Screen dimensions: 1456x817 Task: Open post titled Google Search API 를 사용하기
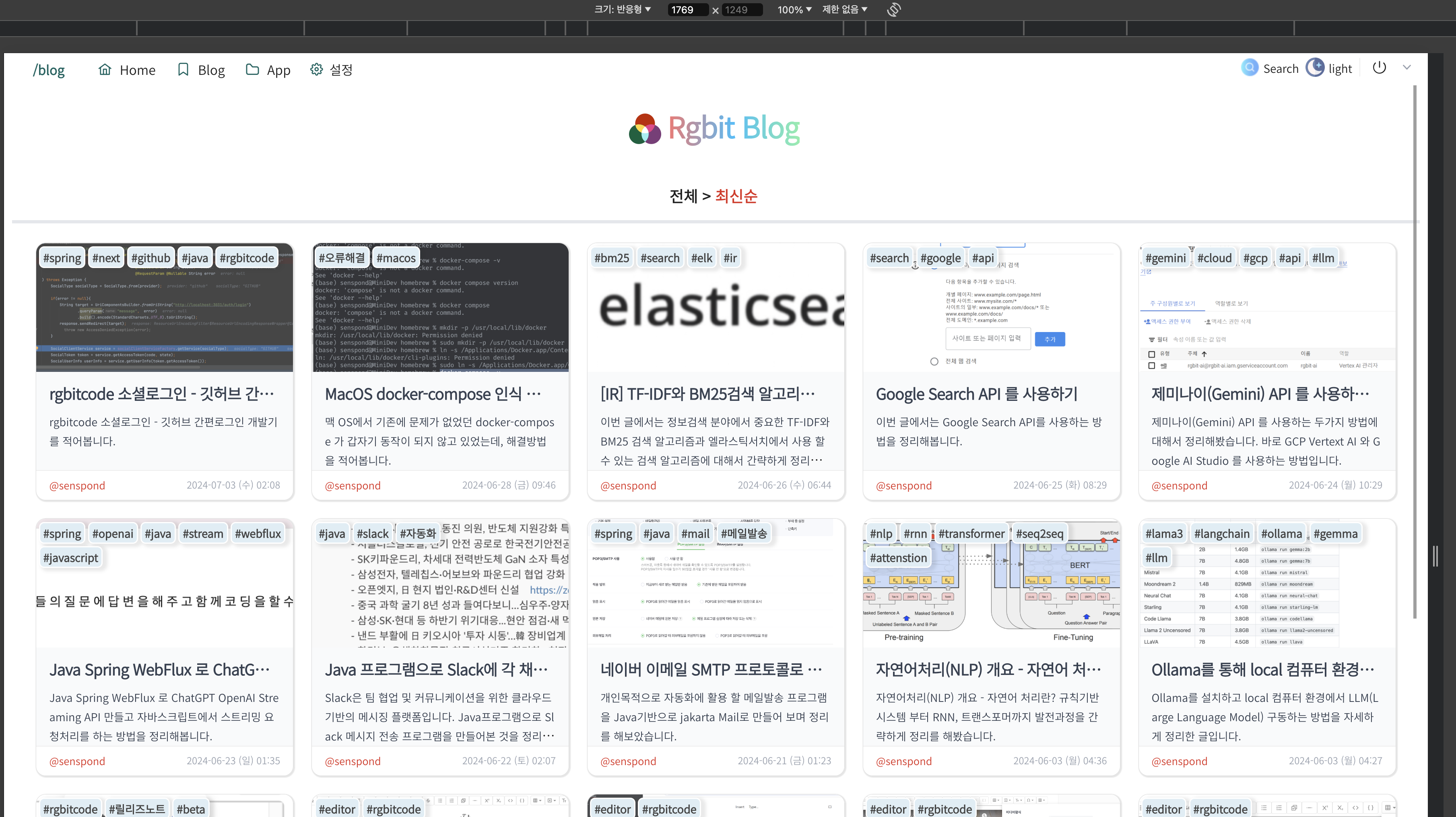click(976, 394)
